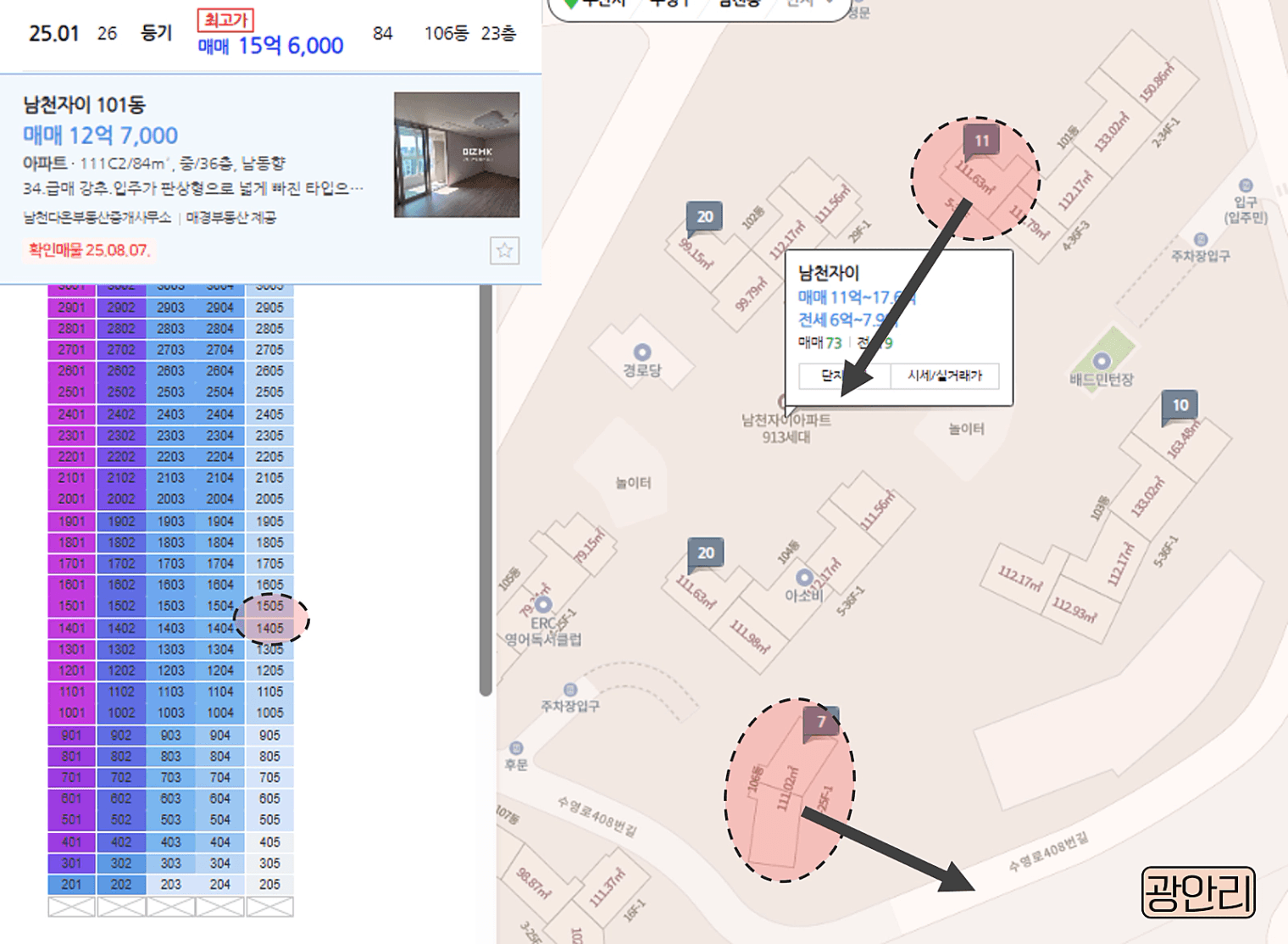Select unit 2002 in the floor grid

click(x=121, y=499)
